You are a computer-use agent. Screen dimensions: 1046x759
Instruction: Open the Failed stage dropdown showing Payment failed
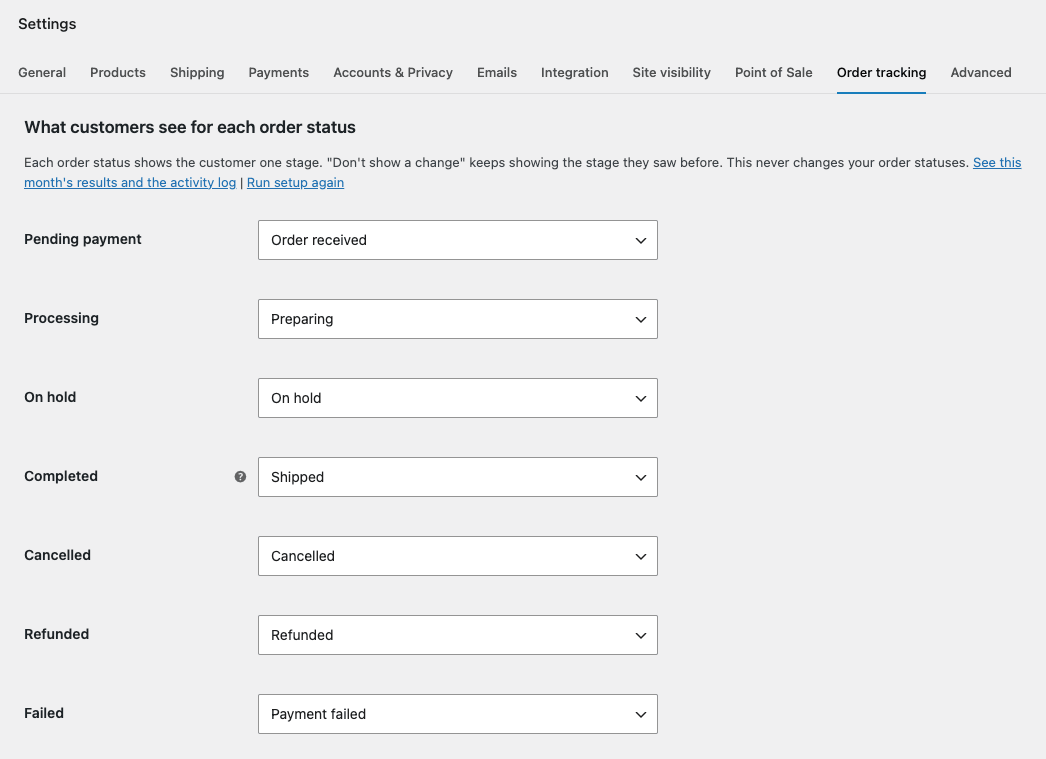[x=458, y=714]
